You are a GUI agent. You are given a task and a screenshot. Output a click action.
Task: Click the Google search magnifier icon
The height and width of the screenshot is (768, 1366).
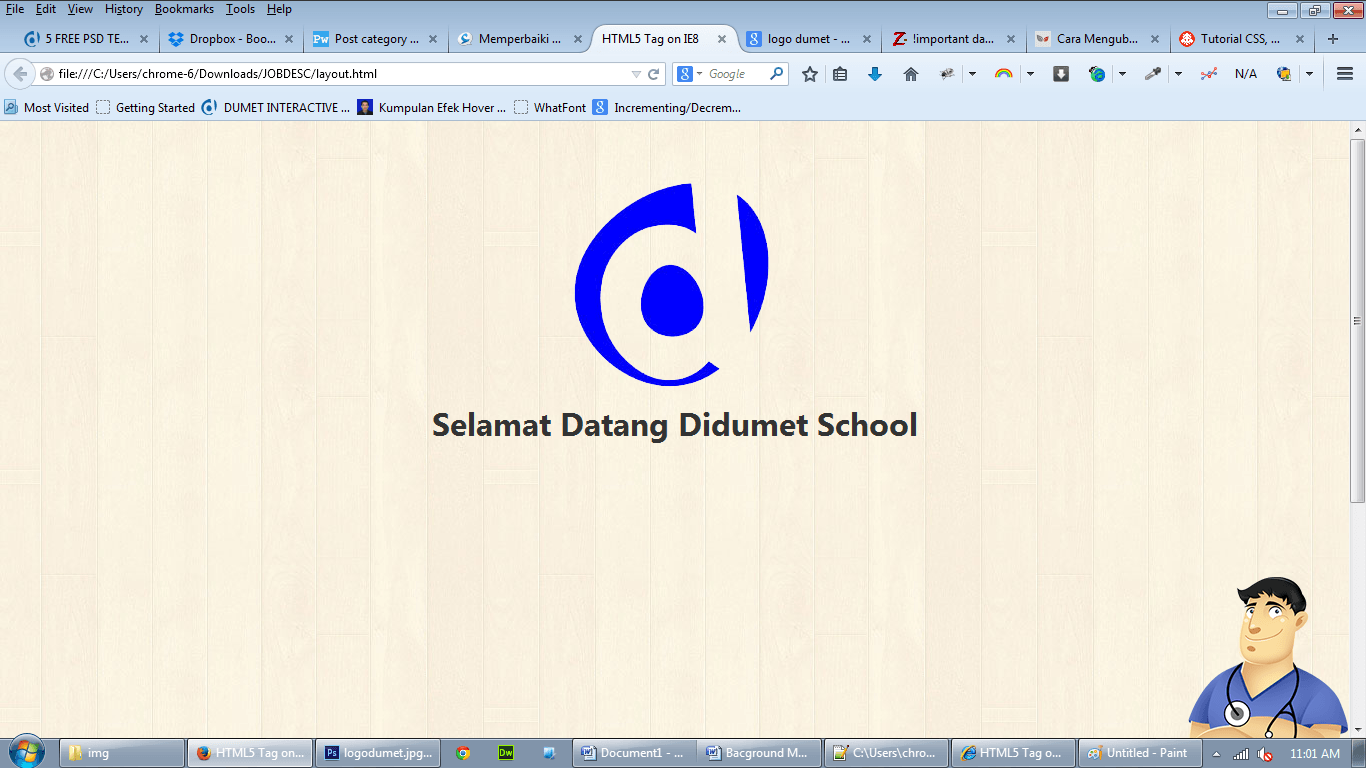click(x=776, y=74)
